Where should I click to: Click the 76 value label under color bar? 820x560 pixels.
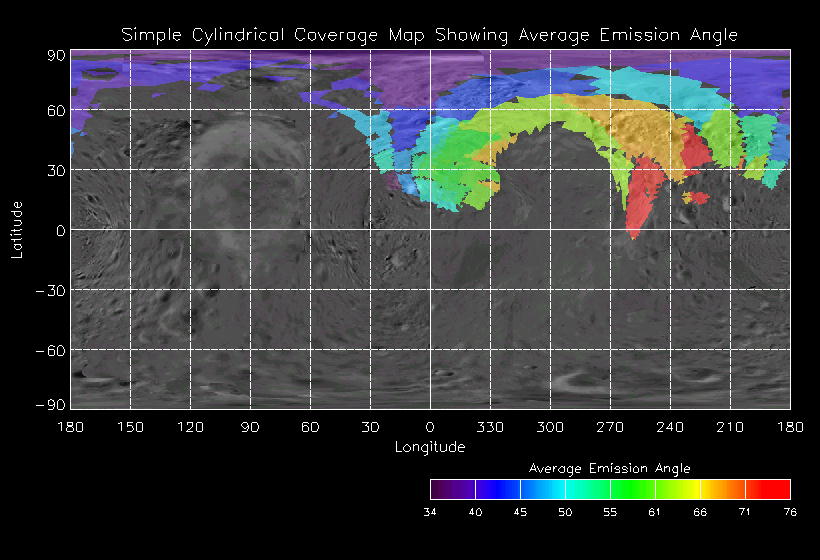coord(790,512)
